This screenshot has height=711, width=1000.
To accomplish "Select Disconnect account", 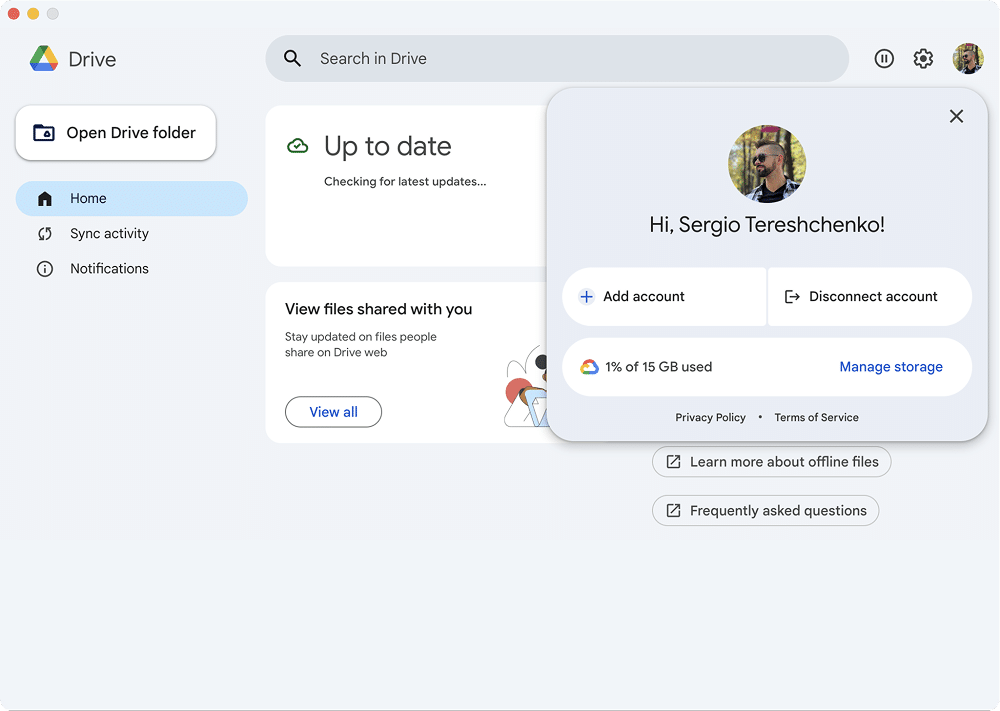I will point(870,297).
